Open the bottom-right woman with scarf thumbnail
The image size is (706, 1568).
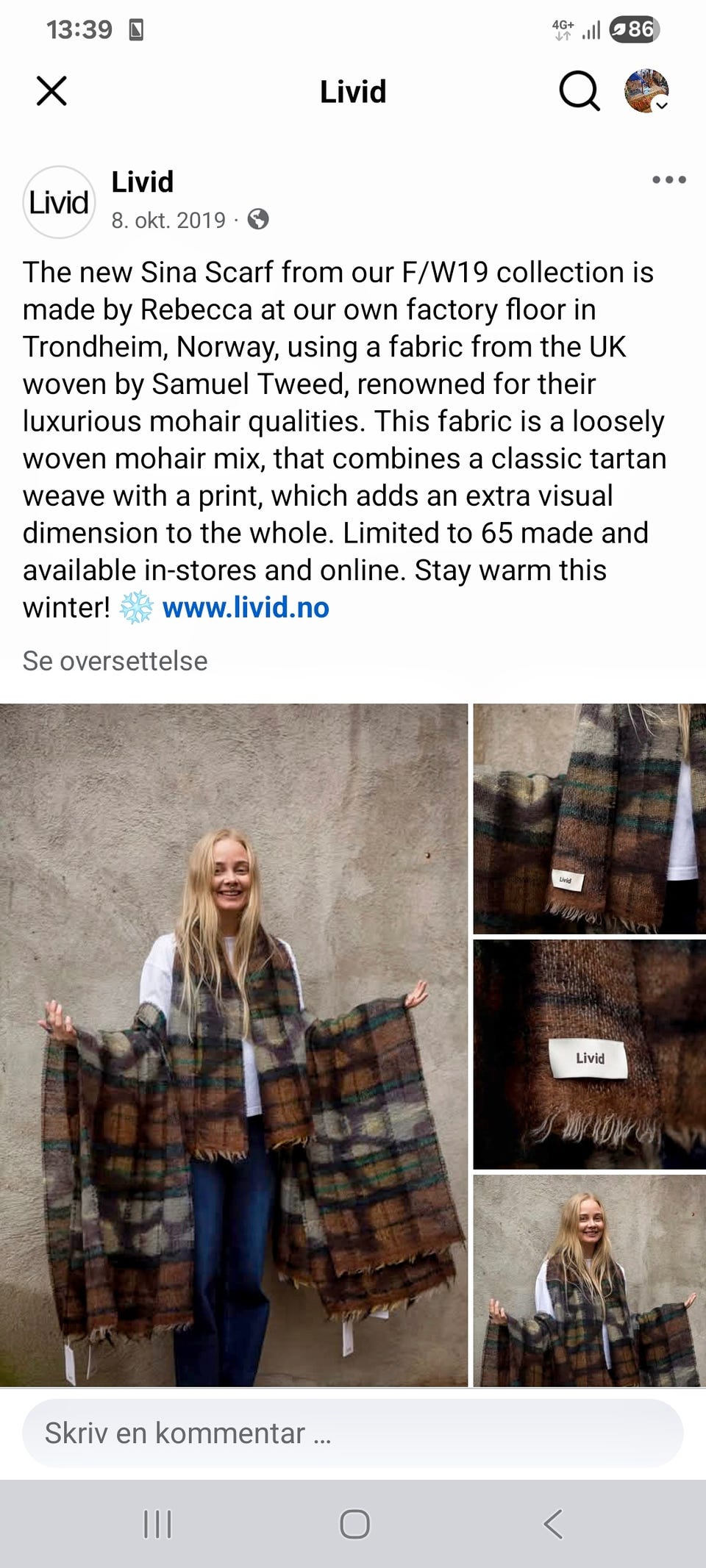click(590, 1281)
